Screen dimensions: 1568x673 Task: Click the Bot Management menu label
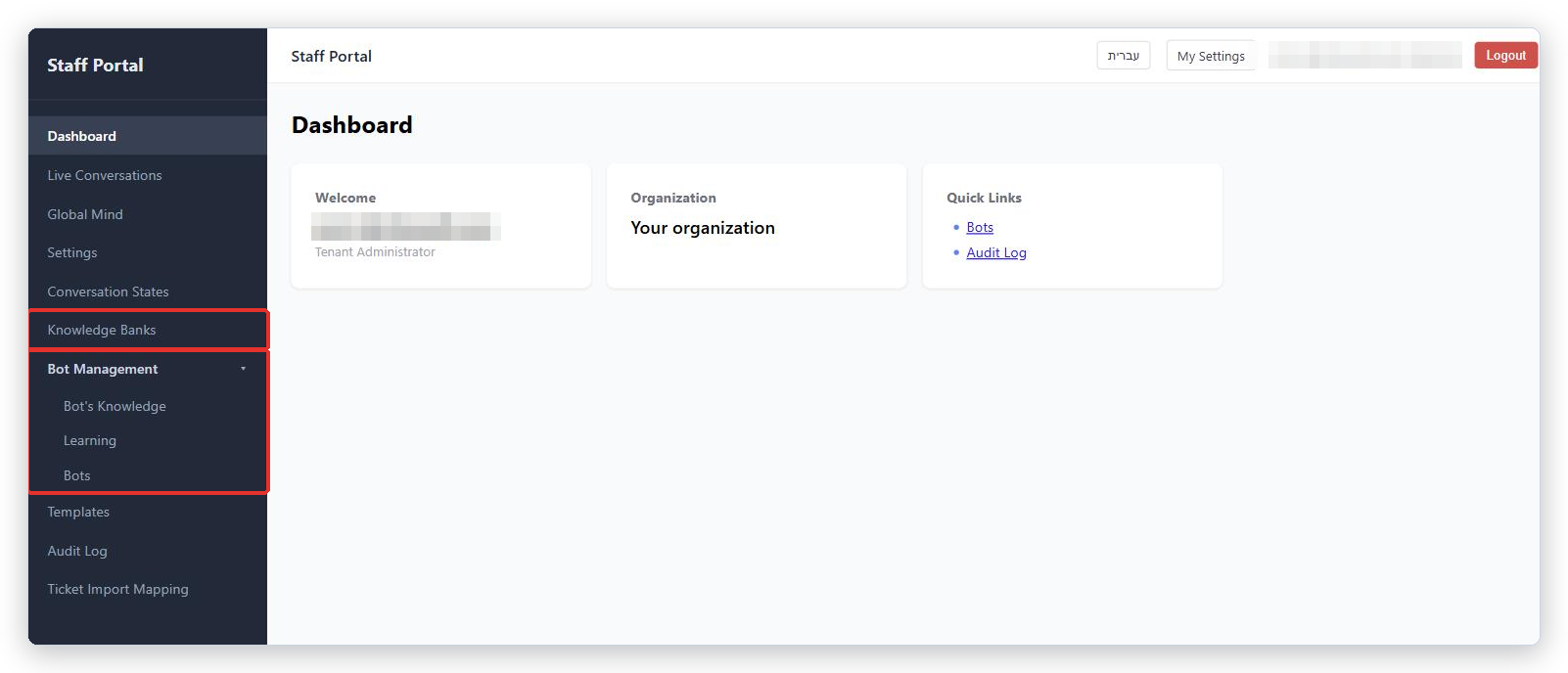coord(103,369)
